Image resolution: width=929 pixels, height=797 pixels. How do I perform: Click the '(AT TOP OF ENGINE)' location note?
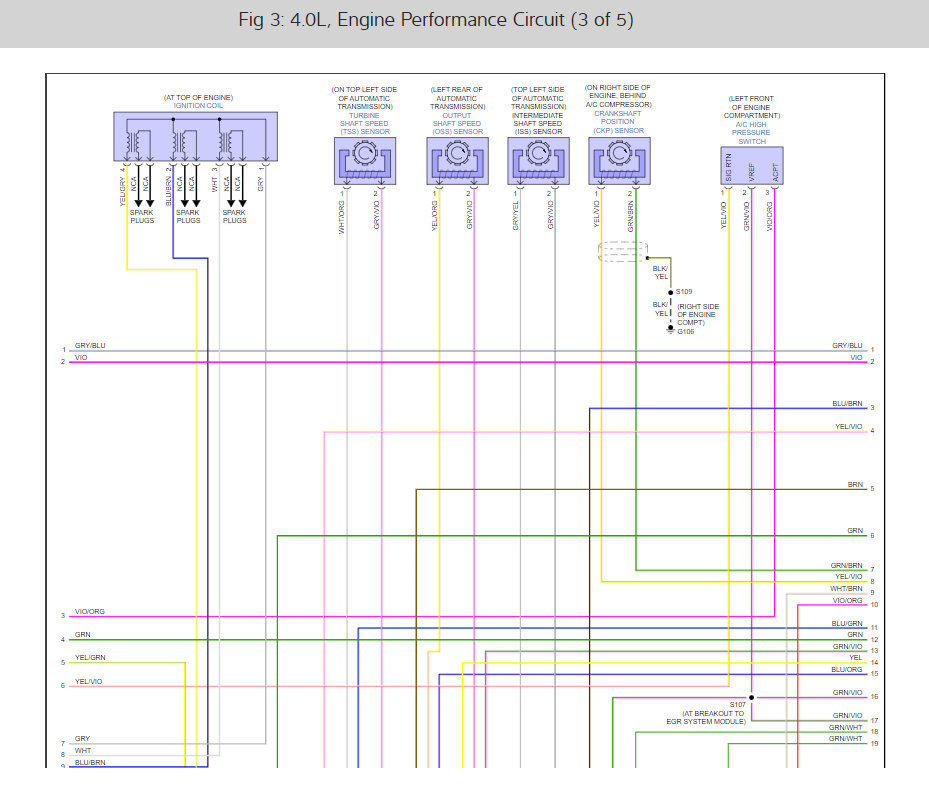pos(198,97)
